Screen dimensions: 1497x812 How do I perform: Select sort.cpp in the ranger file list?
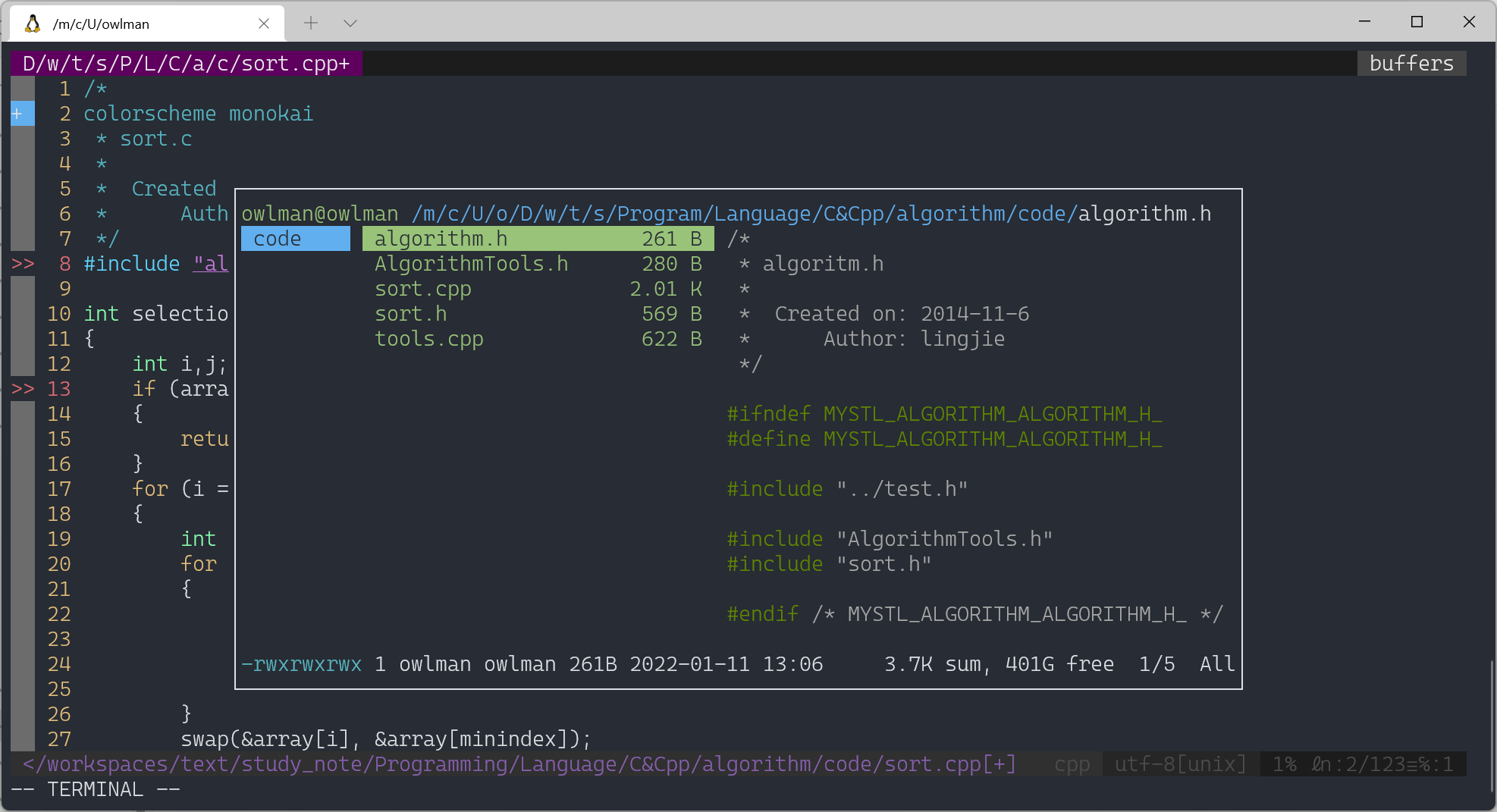(x=538, y=289)
